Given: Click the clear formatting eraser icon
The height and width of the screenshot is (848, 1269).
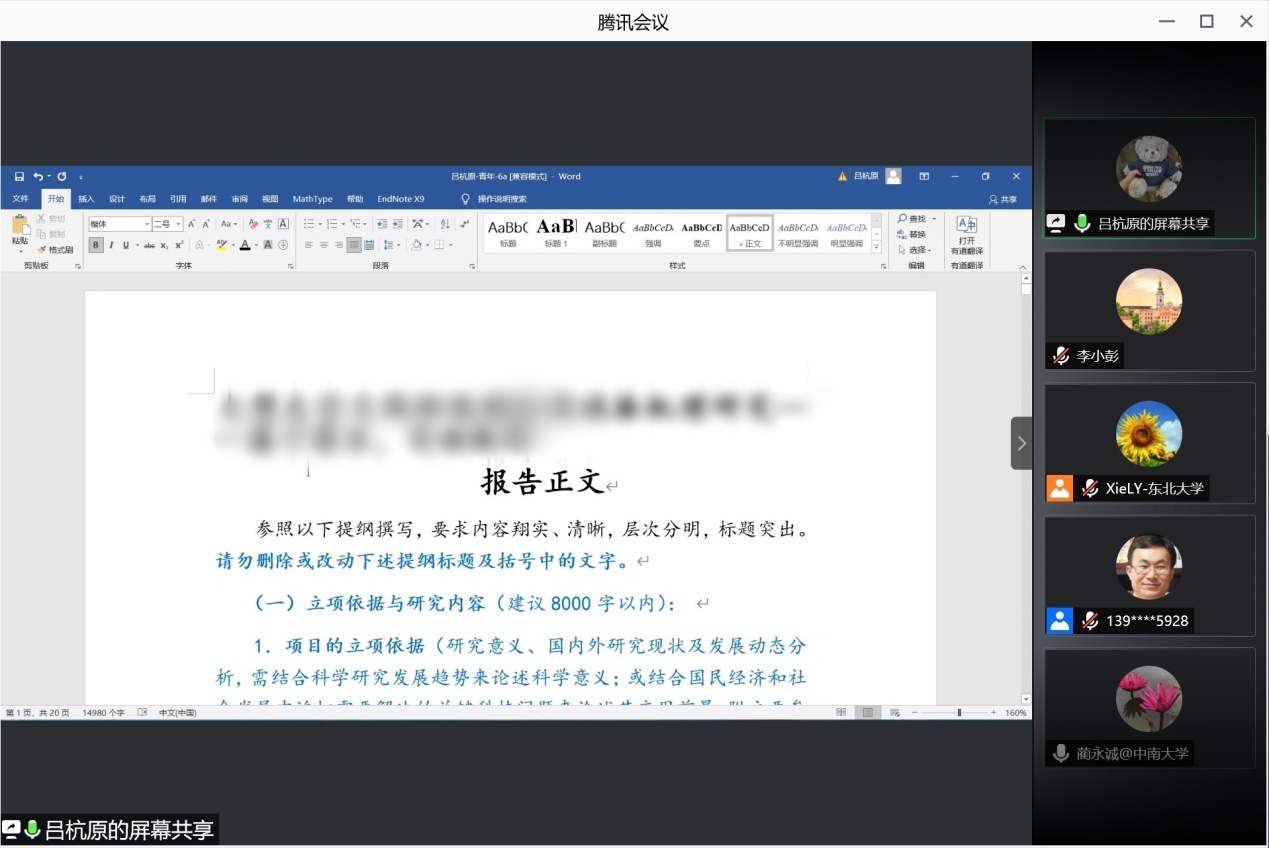Looking at the screenshot, I should (x=253, y=224).
